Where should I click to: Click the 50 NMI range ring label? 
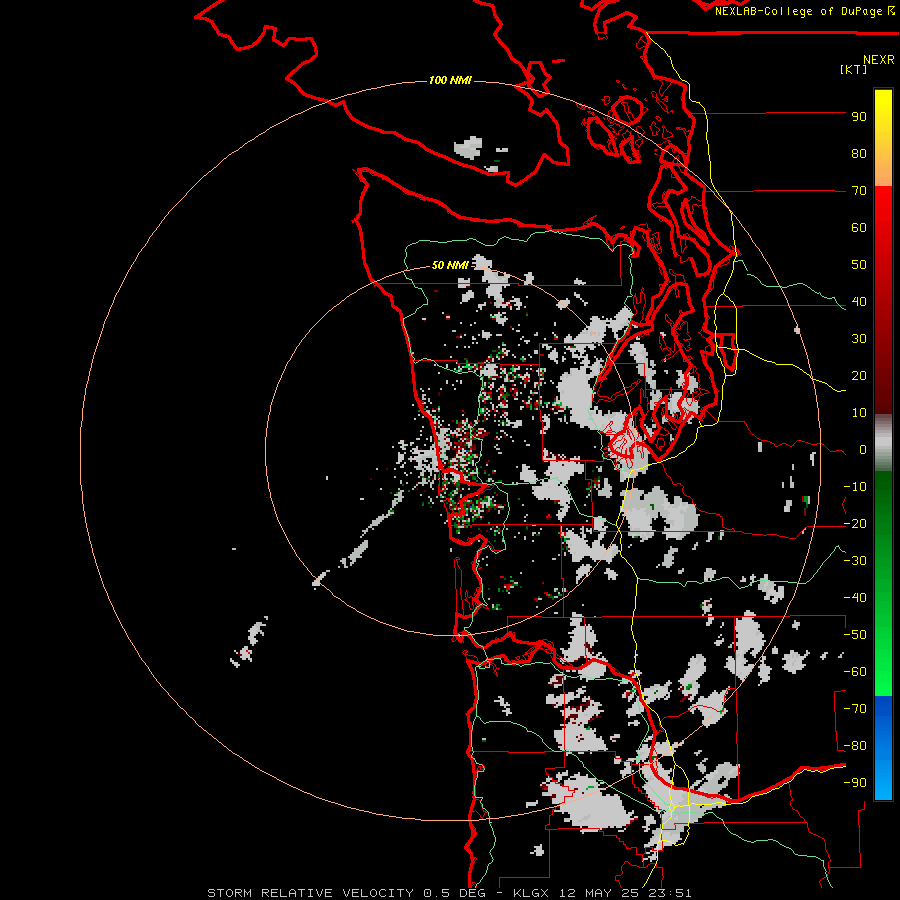(x=450, y=265)
